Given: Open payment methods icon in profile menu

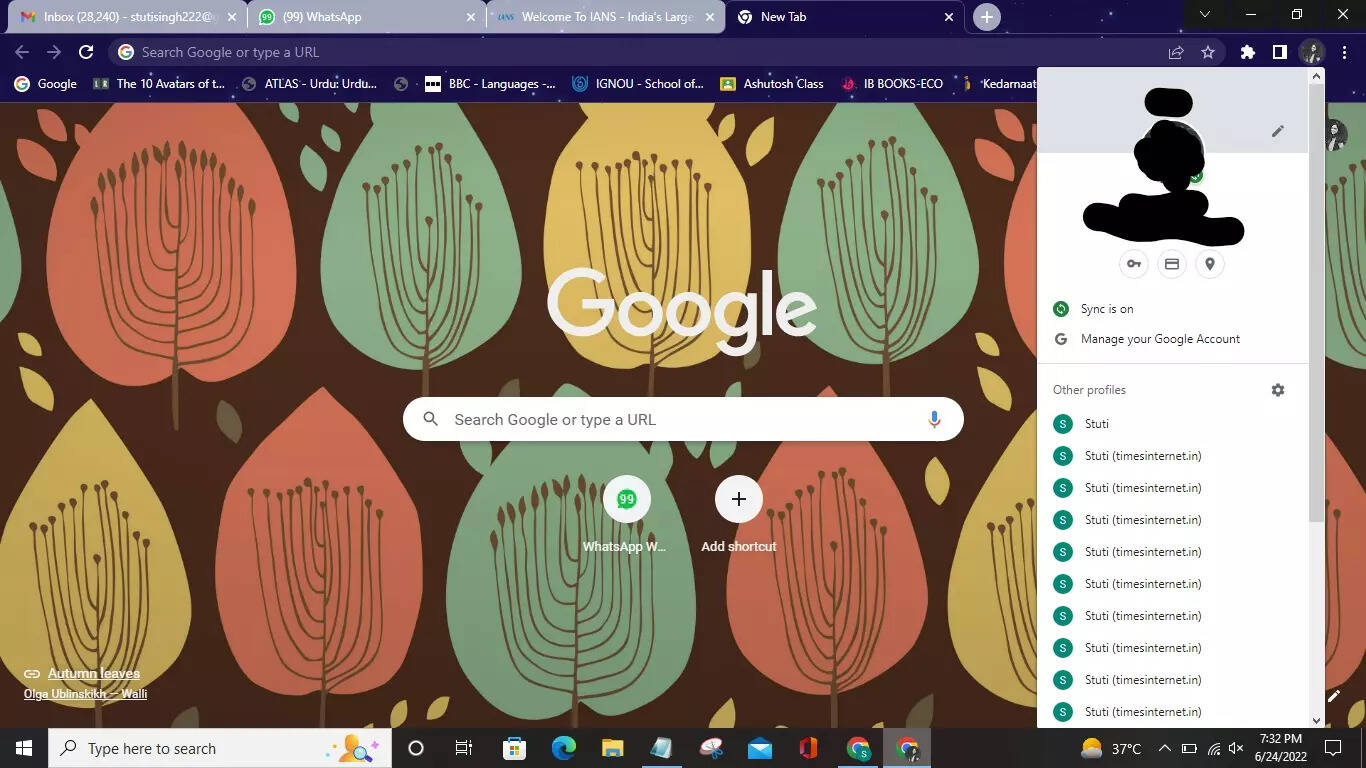Looking at the screenshot, I should coord(1171,263).
